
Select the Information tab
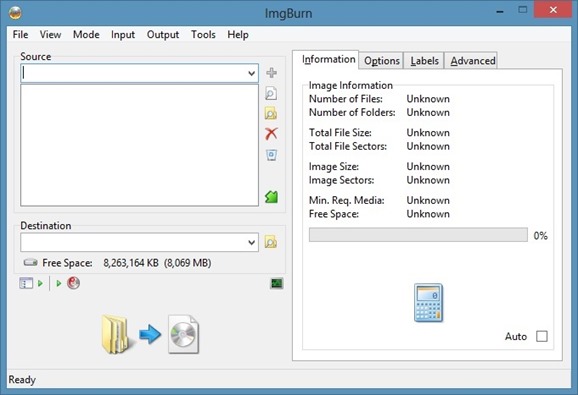tap(326, 59)
